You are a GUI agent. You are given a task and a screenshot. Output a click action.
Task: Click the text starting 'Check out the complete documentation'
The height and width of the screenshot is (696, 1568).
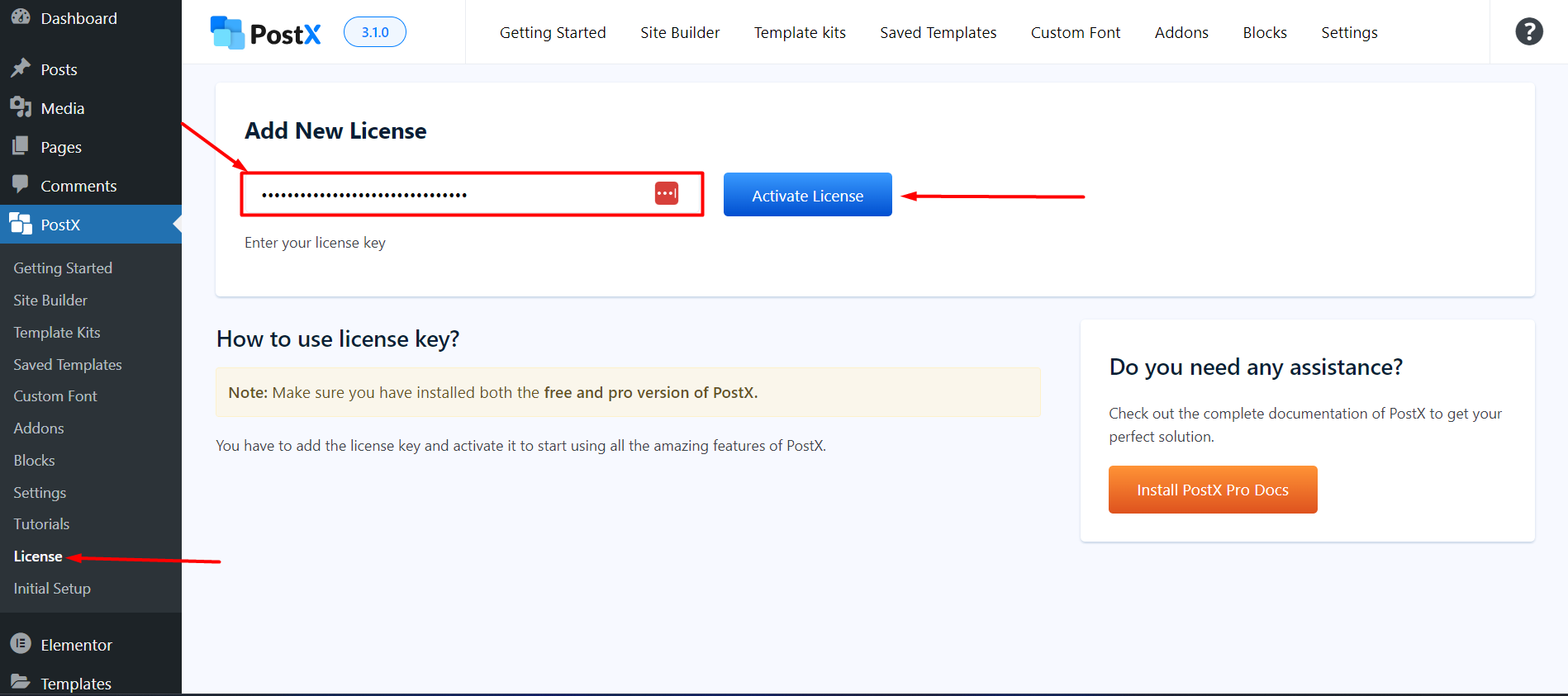[1305, 424]
